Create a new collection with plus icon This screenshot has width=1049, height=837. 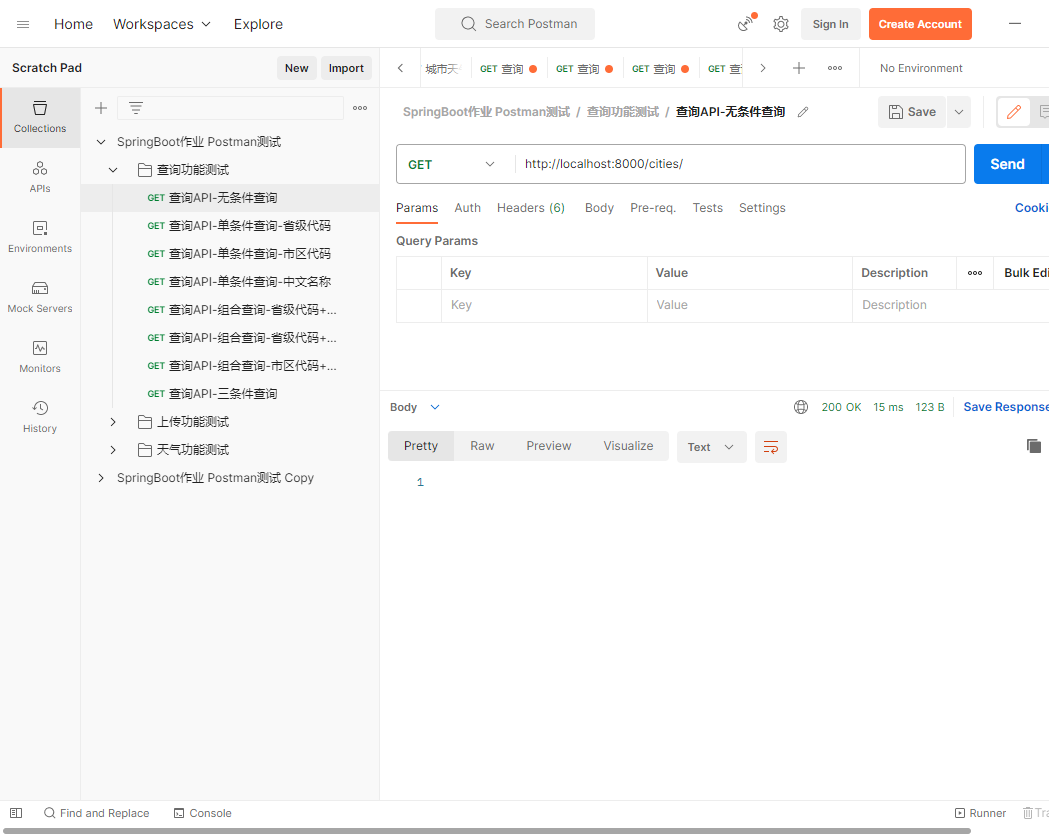[101, 108]
